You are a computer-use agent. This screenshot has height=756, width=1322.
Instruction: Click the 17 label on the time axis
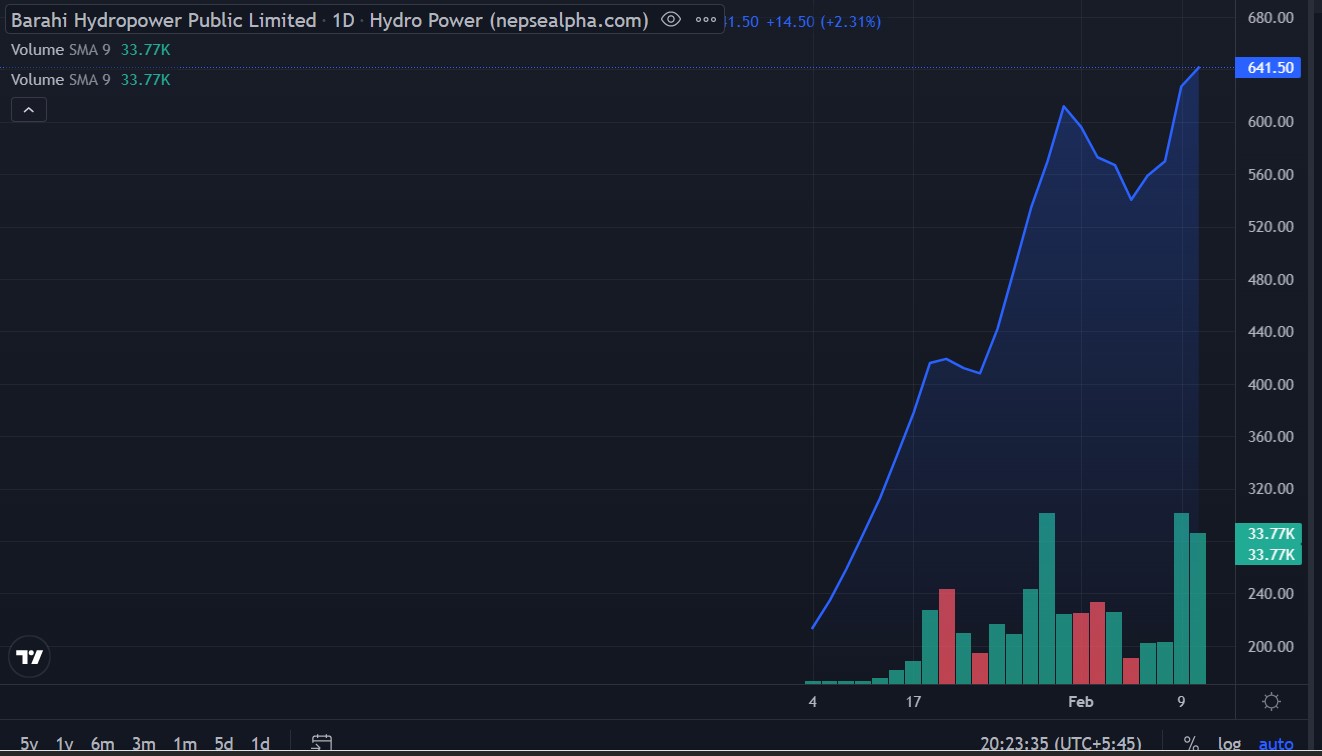(x=913, y=702)
